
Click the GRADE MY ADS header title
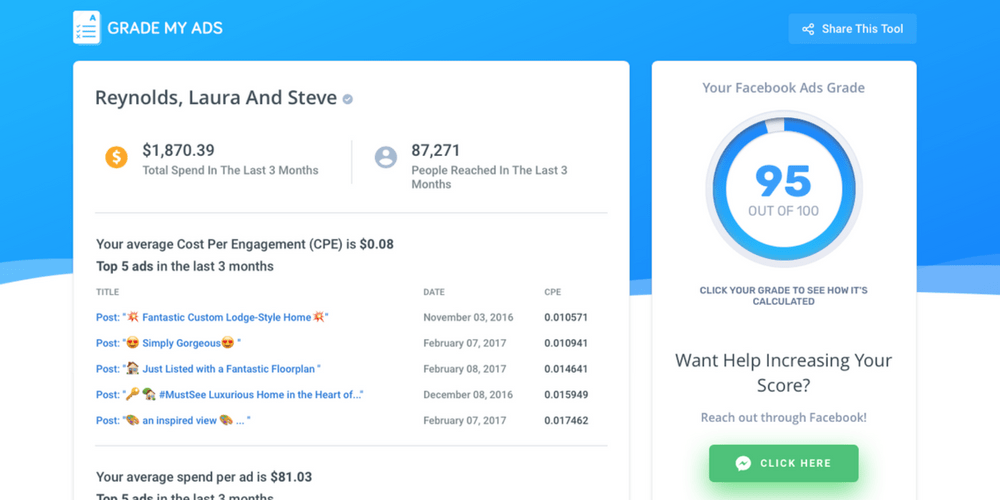coord(165,28)
